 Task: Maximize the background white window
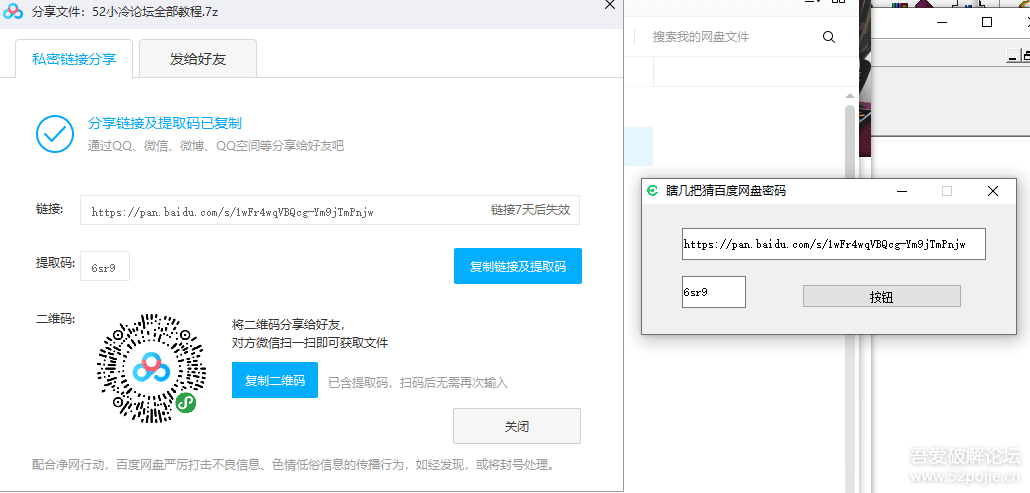[987, 22]
